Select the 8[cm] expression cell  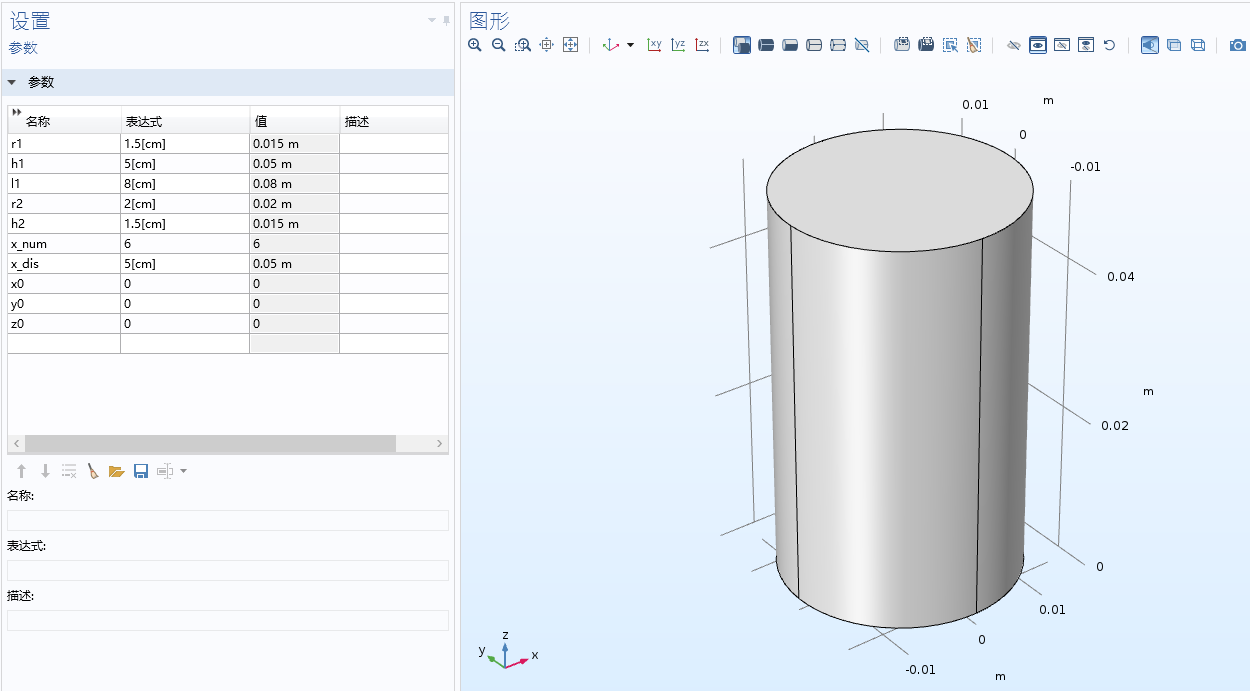point(185,184)
